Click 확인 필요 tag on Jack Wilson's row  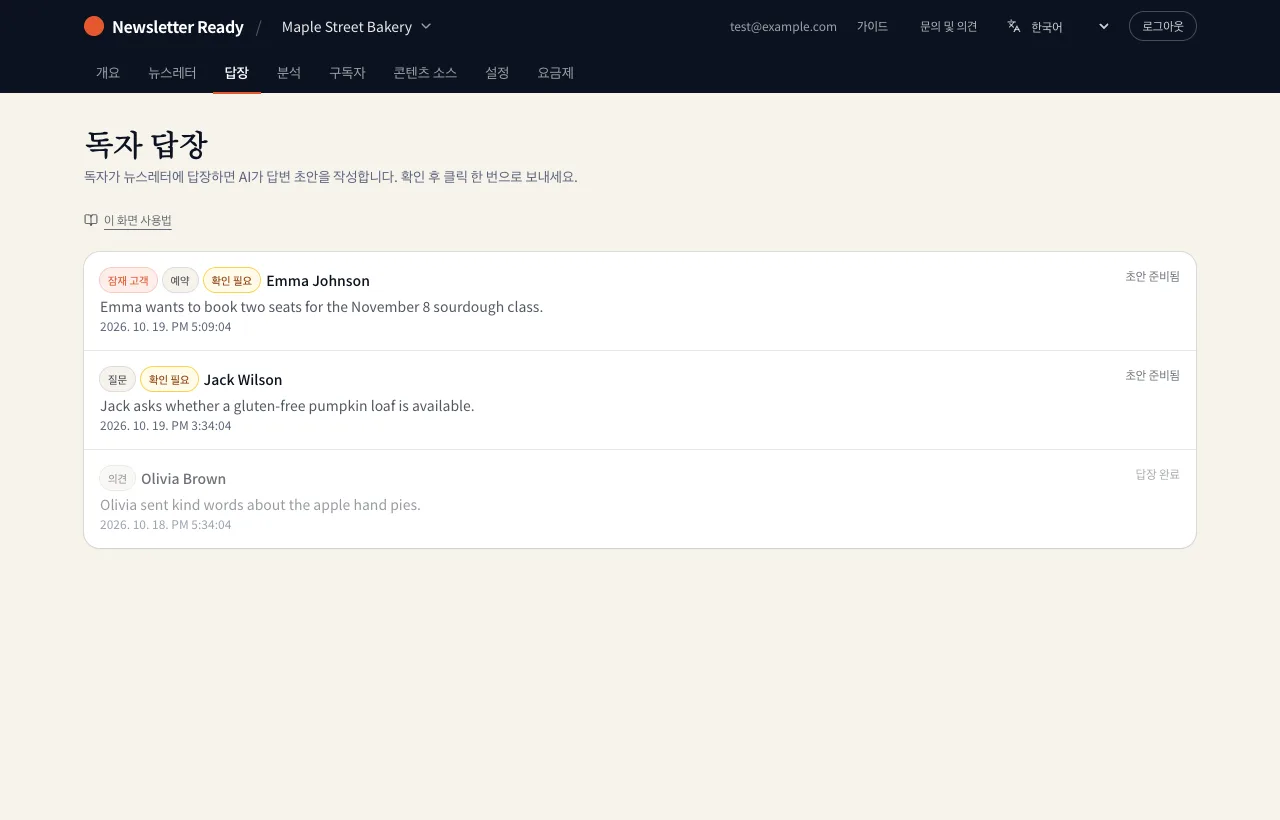[169, 379]
